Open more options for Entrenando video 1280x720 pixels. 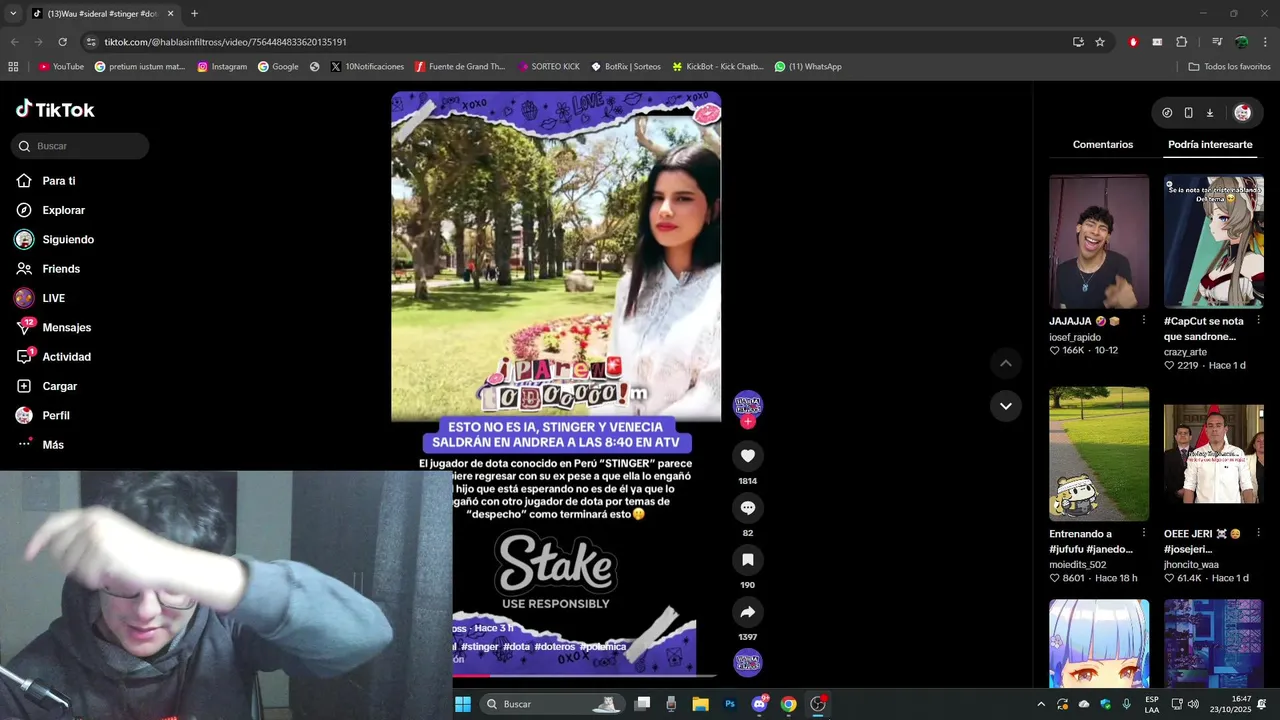tap(1143, 534)
